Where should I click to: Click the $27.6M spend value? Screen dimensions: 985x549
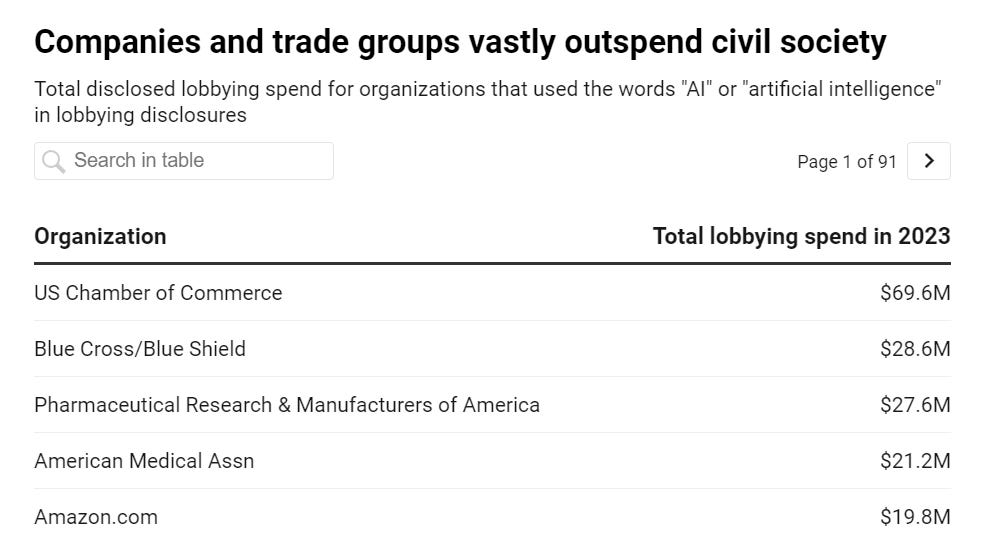914,405
